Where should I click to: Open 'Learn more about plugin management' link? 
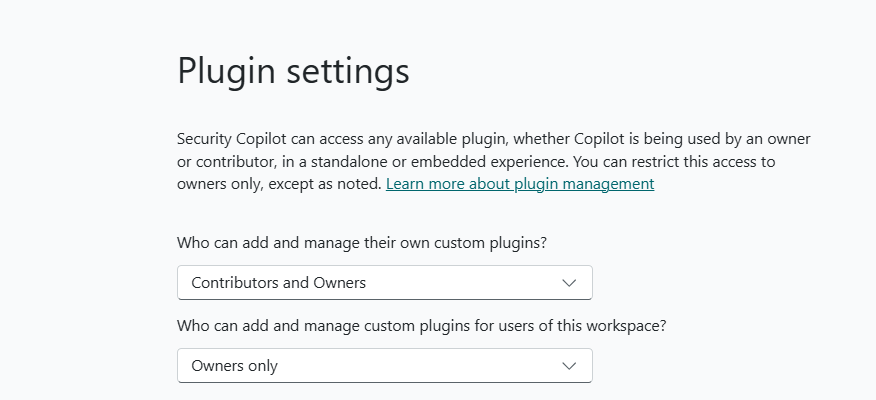click(x=520, y=184)
